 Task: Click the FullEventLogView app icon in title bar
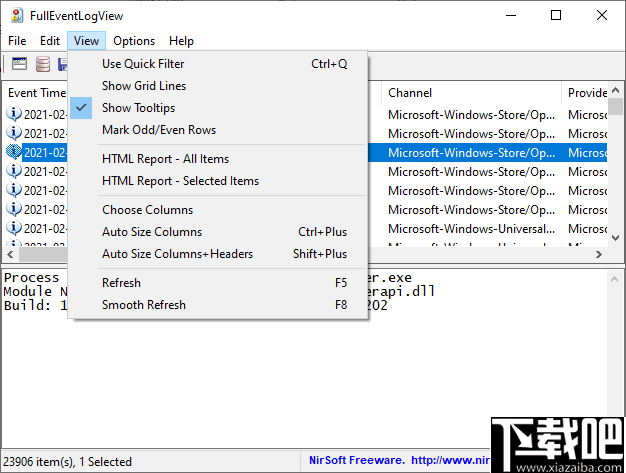click(x=17, y=16)
